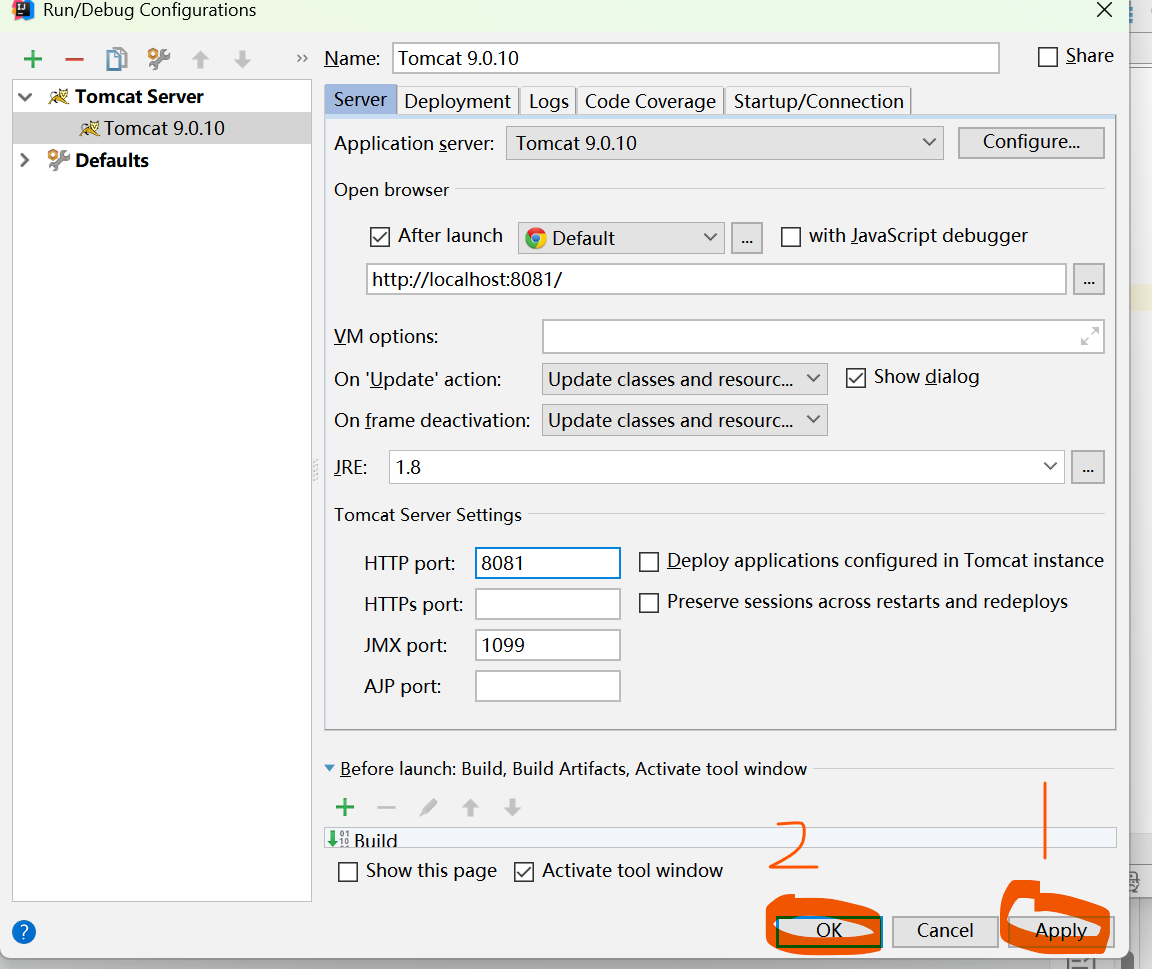Screen dimensions: 1152x969
Task: Copy configuration icon in toolbar
Action: [x=116, y=59]
